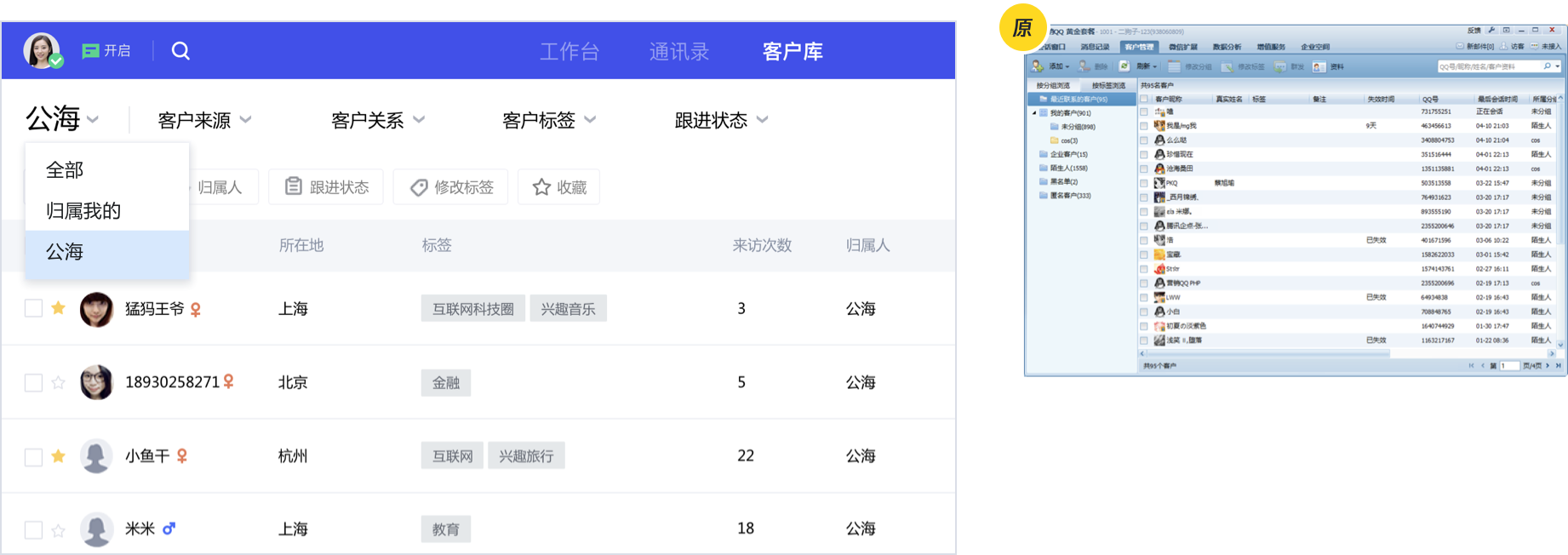Select the checkbox for 小鱼干 row
This screenshot has width=1568, height=555.
[33, 457]
